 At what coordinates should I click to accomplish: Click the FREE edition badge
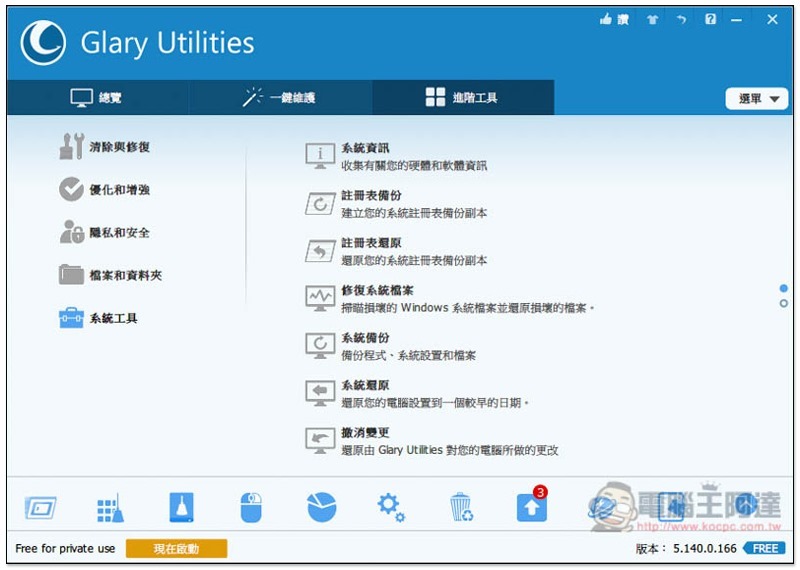click(x=764, y=549)
